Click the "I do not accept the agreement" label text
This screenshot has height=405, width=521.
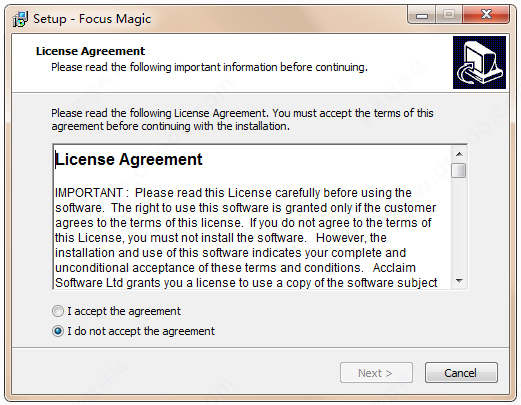click(x=141, y=331)
